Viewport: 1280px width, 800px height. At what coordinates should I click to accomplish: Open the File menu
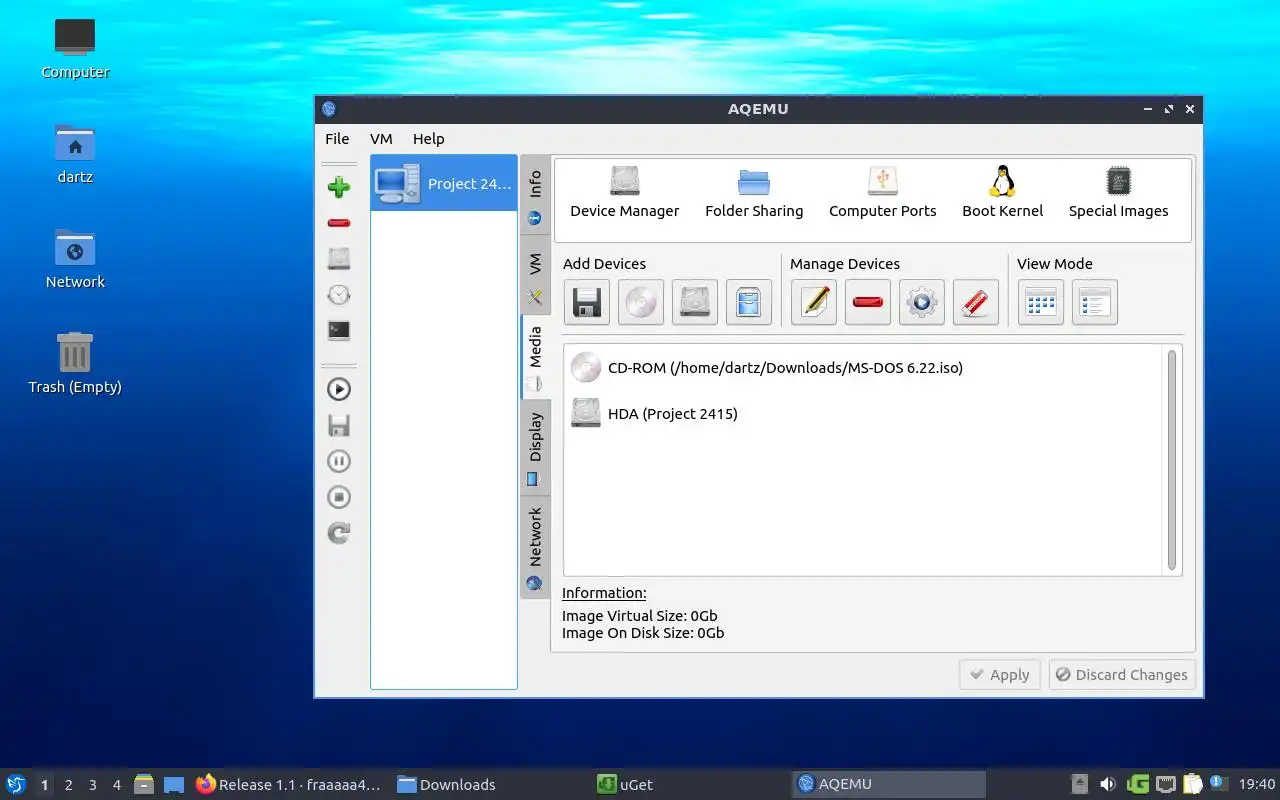337,139
